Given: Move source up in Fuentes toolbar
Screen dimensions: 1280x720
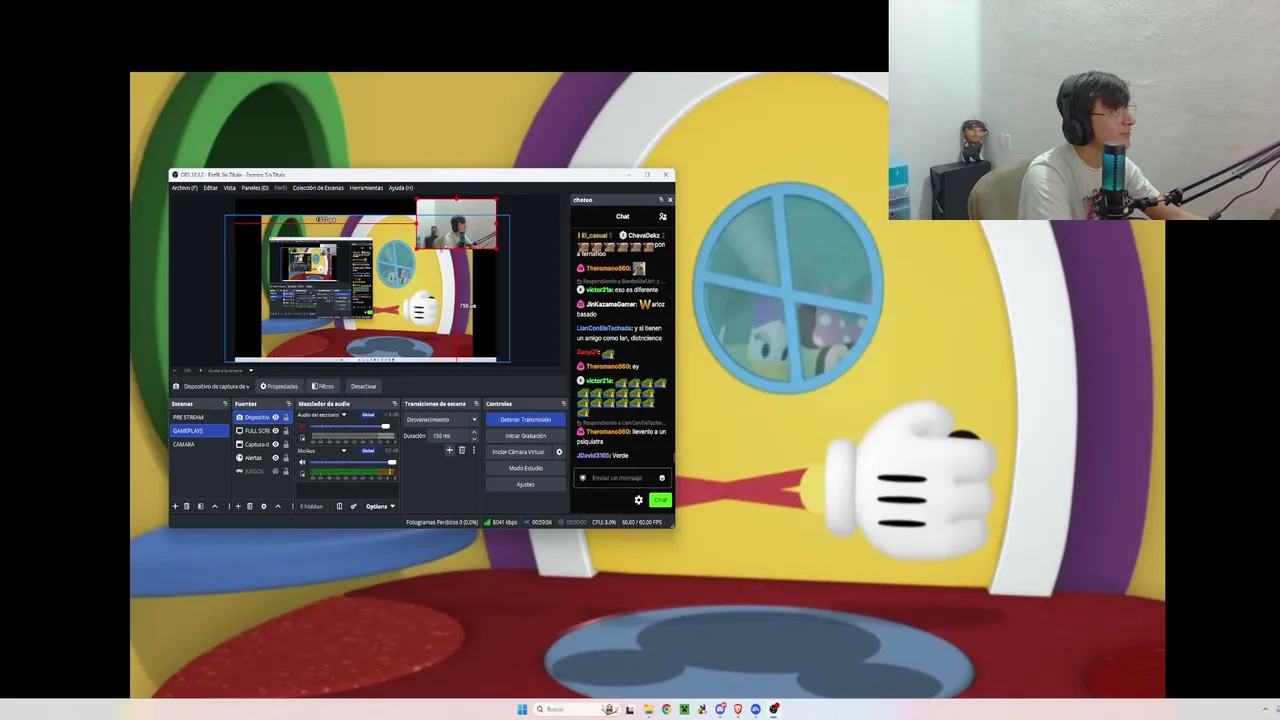Looking at the screenshot, I should click(278, 506).
